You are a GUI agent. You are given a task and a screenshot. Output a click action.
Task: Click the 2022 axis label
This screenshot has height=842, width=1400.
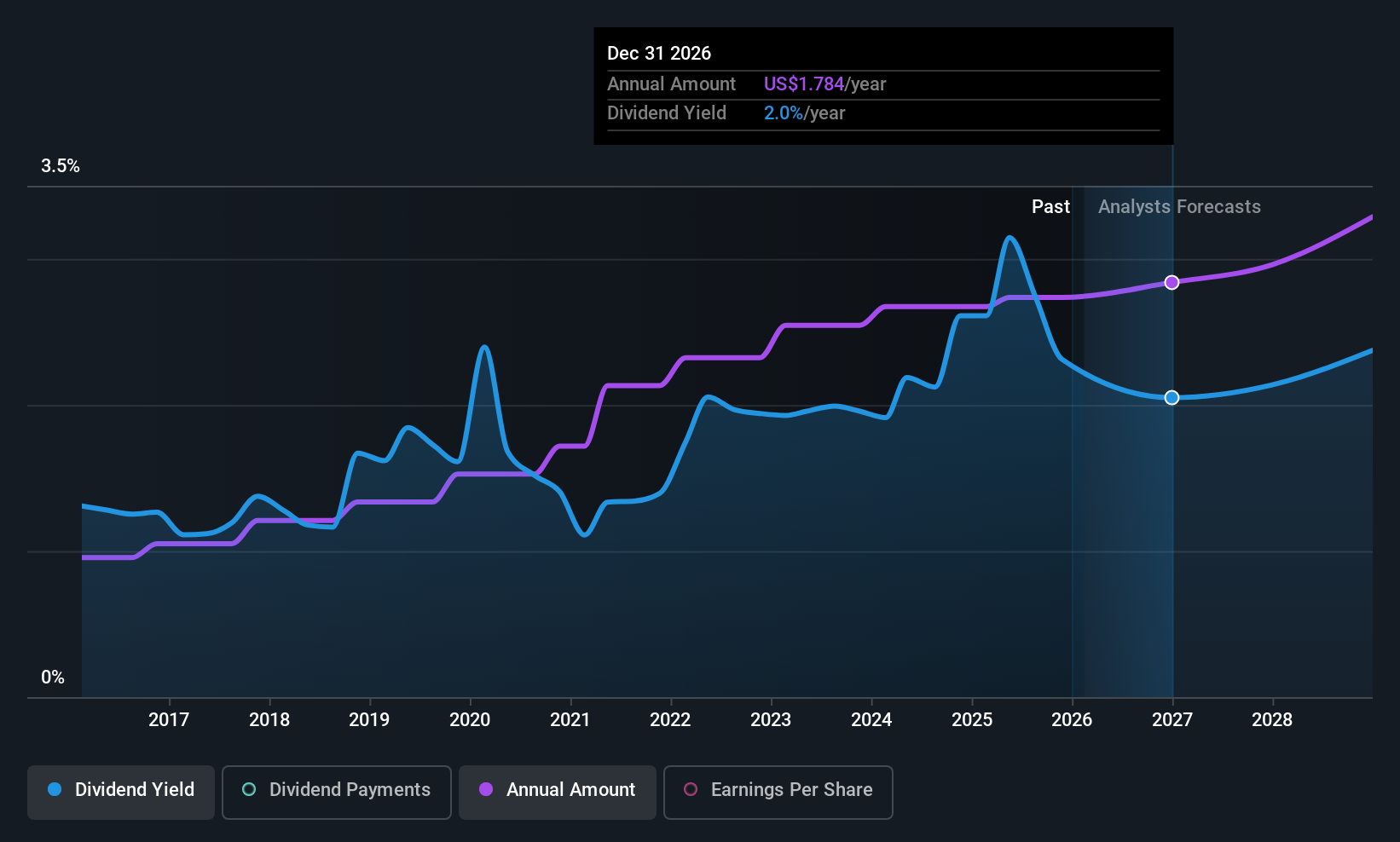coord(670,720)
